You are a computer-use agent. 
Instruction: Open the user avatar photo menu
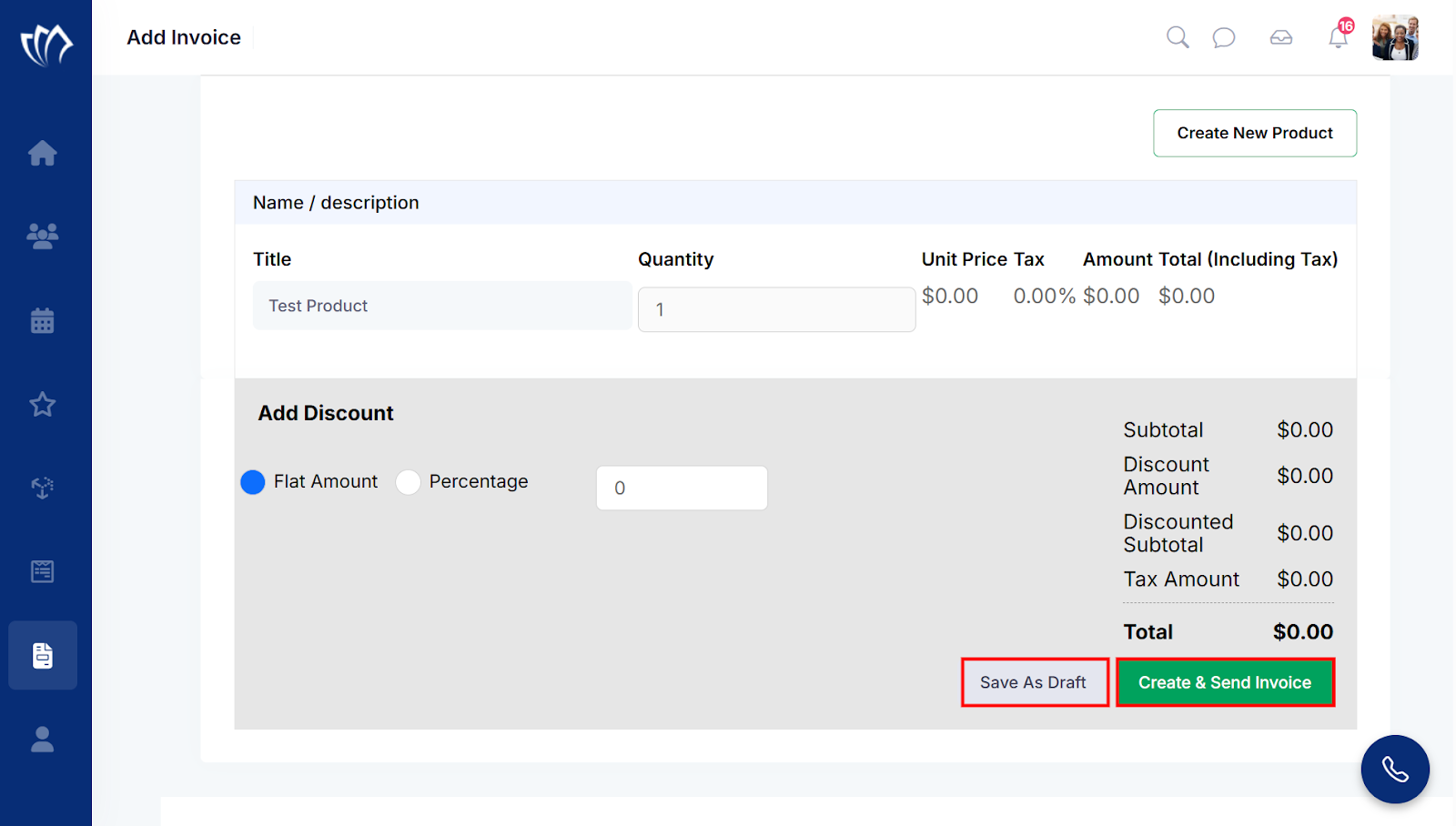tap(1395, 37)
